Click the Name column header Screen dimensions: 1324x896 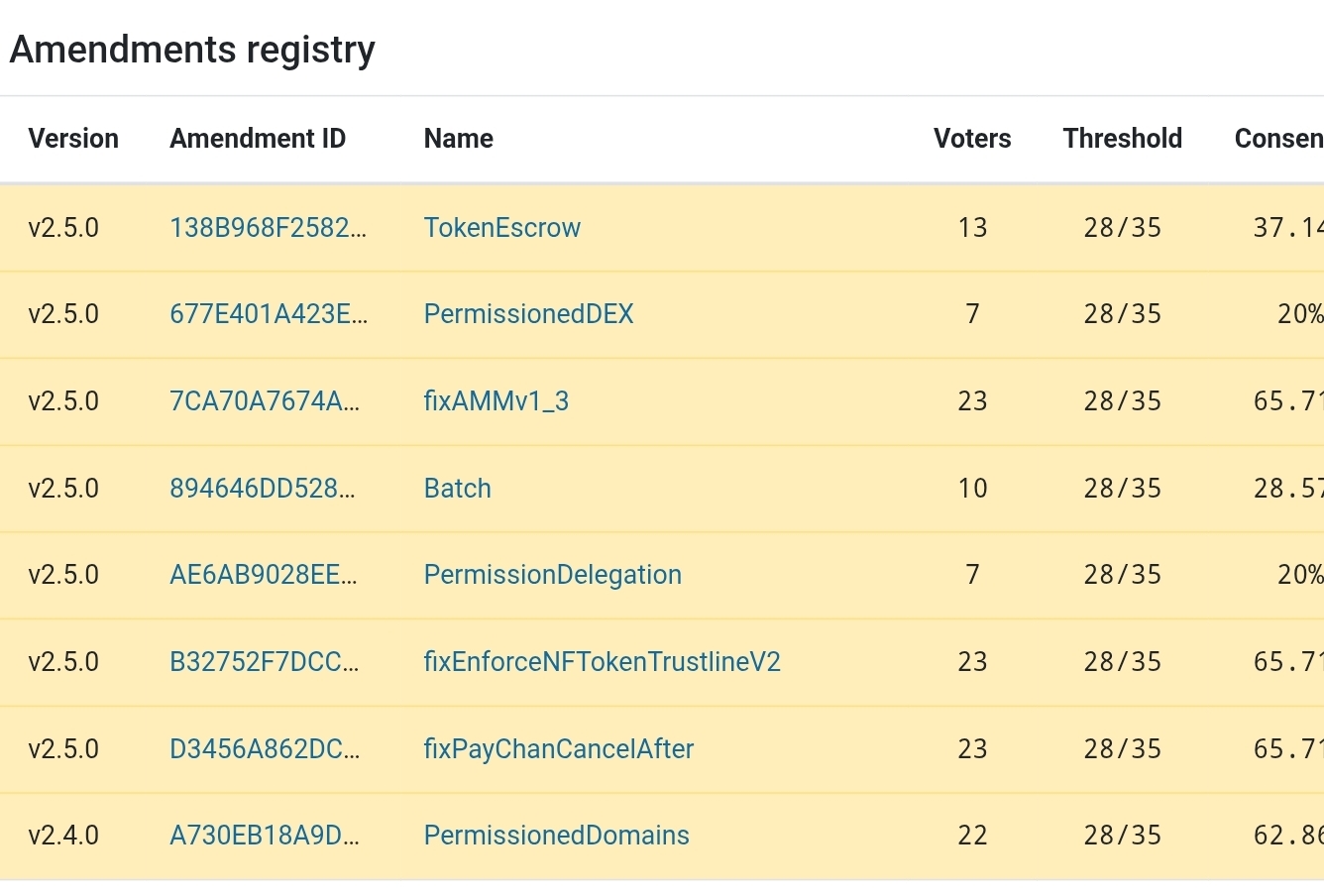click(459, 139)
